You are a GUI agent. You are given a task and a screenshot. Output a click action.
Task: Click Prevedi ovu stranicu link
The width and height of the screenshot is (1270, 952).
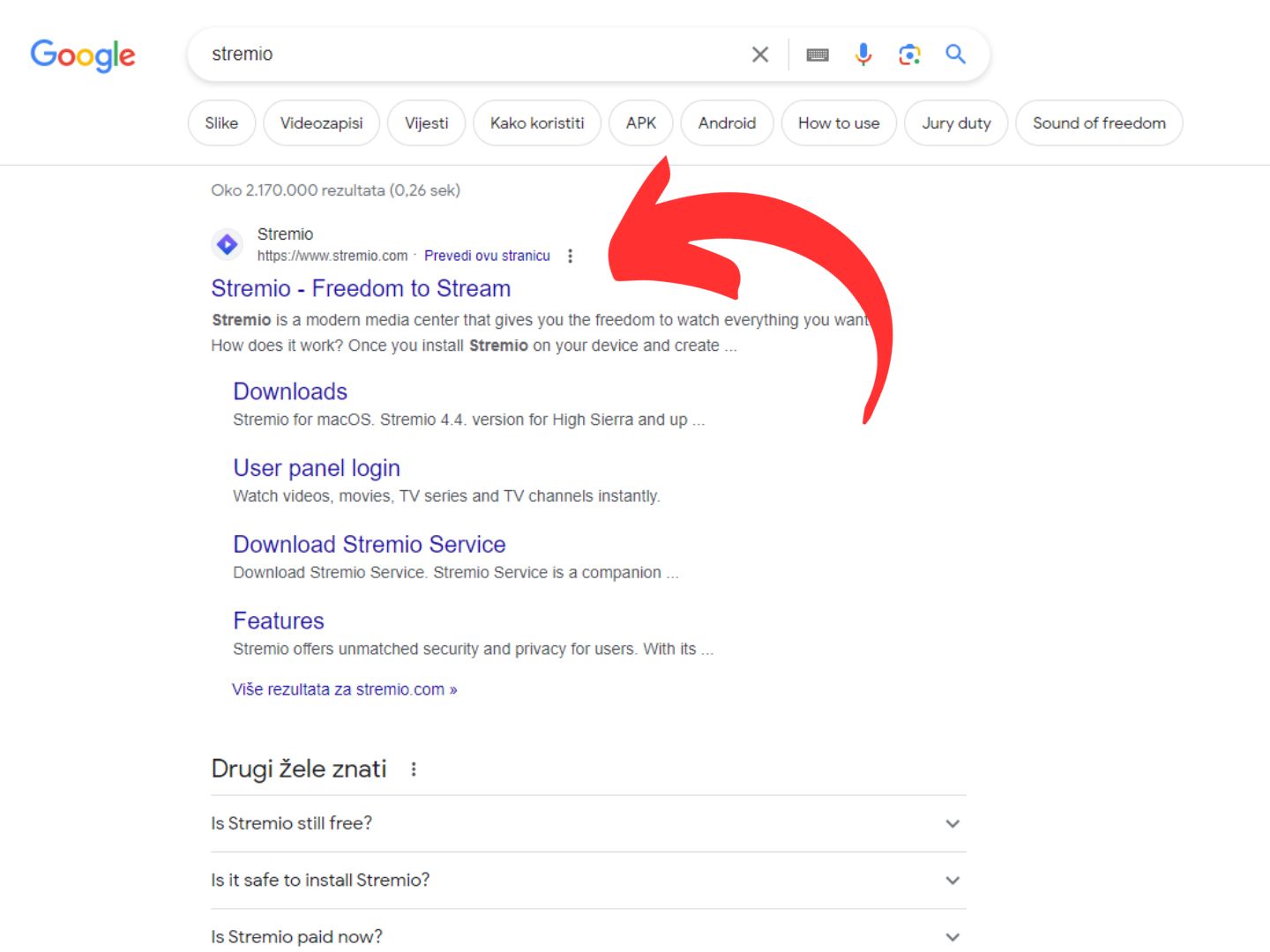point(487,256)
